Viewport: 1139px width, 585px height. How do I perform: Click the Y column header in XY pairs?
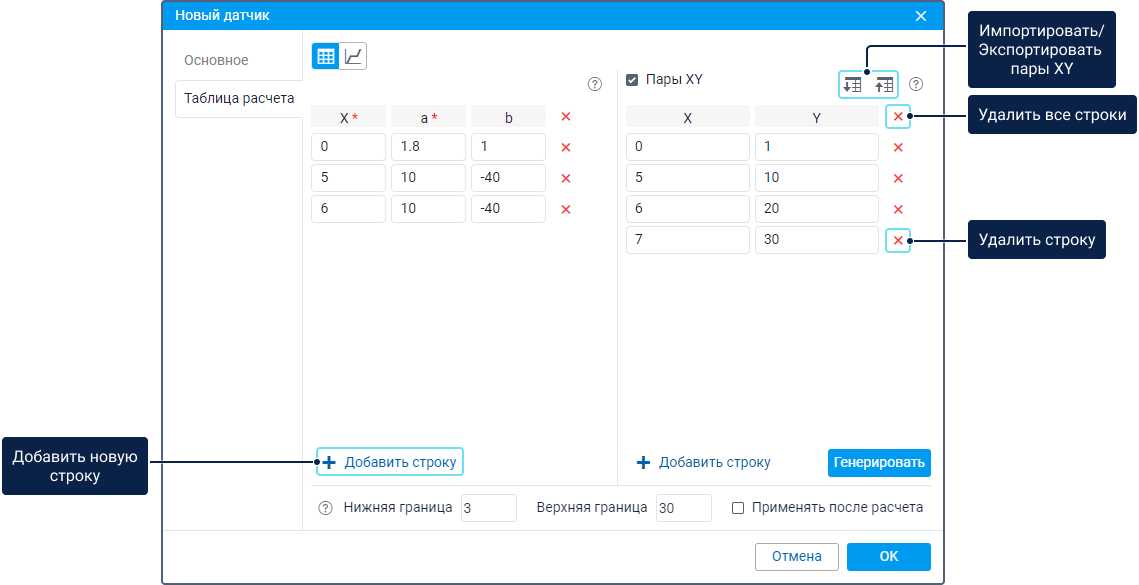[817, 117]
